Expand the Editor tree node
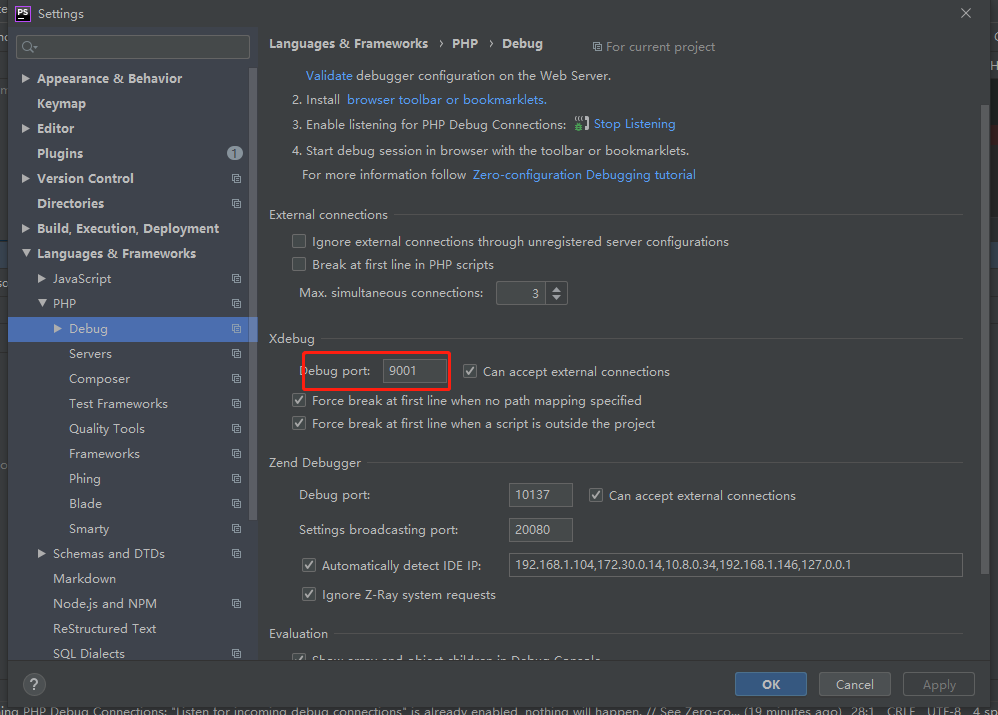This screenshot has height=715, width=998. click(x=25, y=129)
